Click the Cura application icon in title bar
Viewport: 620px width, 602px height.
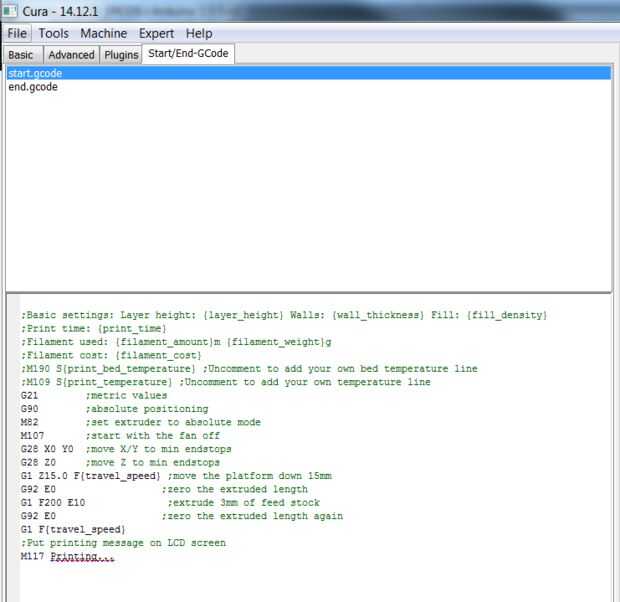[9, 11]
